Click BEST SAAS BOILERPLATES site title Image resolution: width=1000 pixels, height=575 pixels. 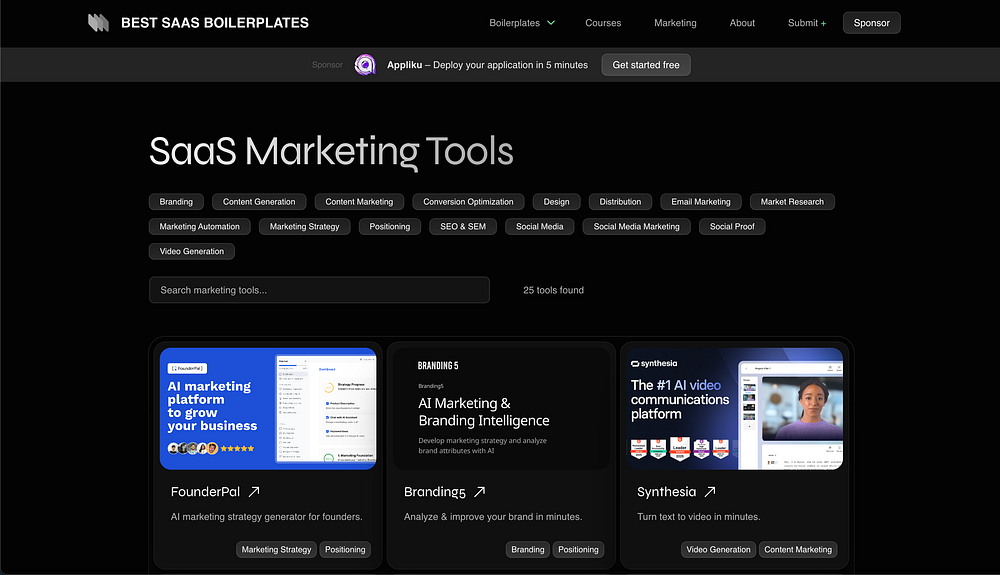point(215,23)
